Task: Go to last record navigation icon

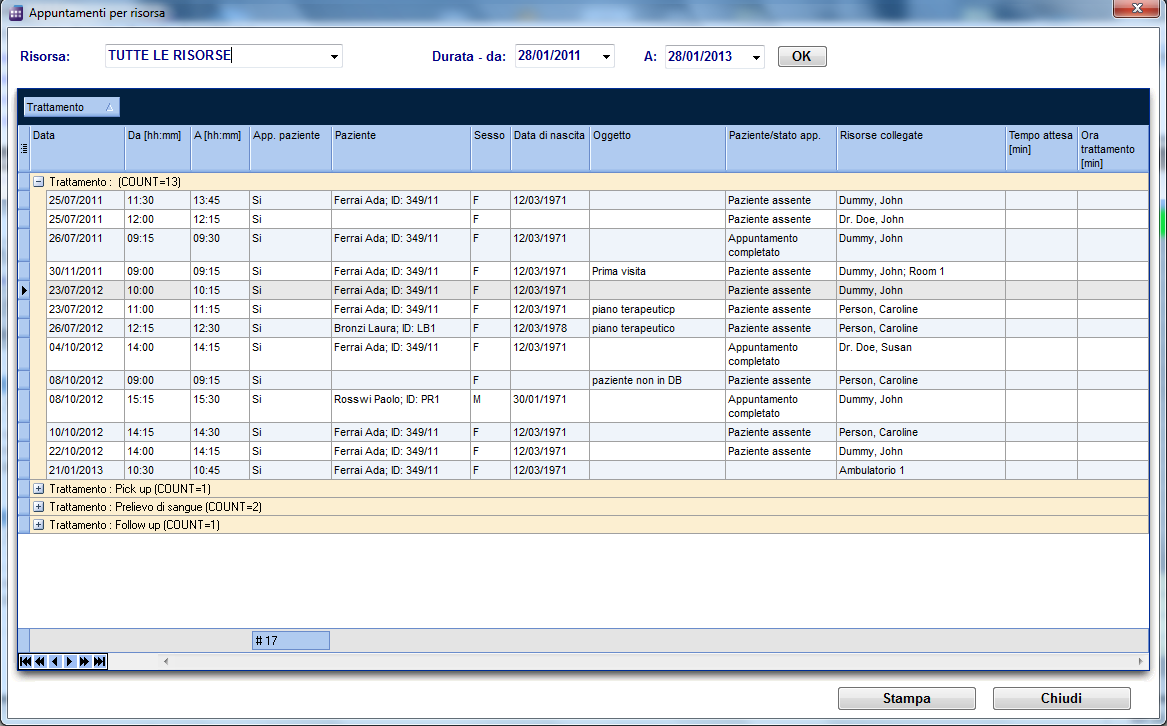Action: coord(100,661)
